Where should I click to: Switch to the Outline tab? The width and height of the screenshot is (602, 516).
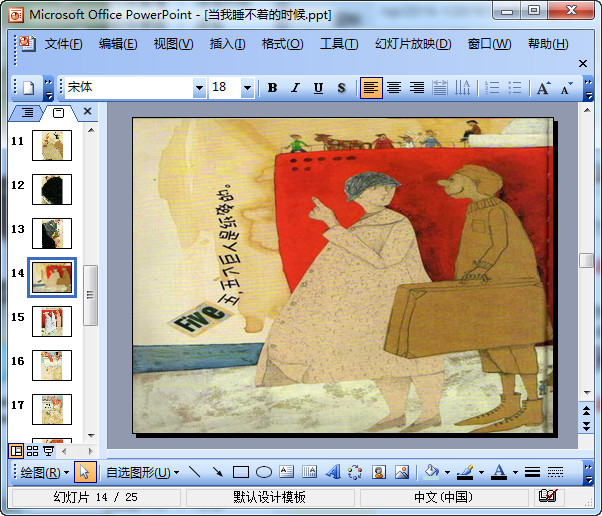pyautogui.click(x=27, y=112)
